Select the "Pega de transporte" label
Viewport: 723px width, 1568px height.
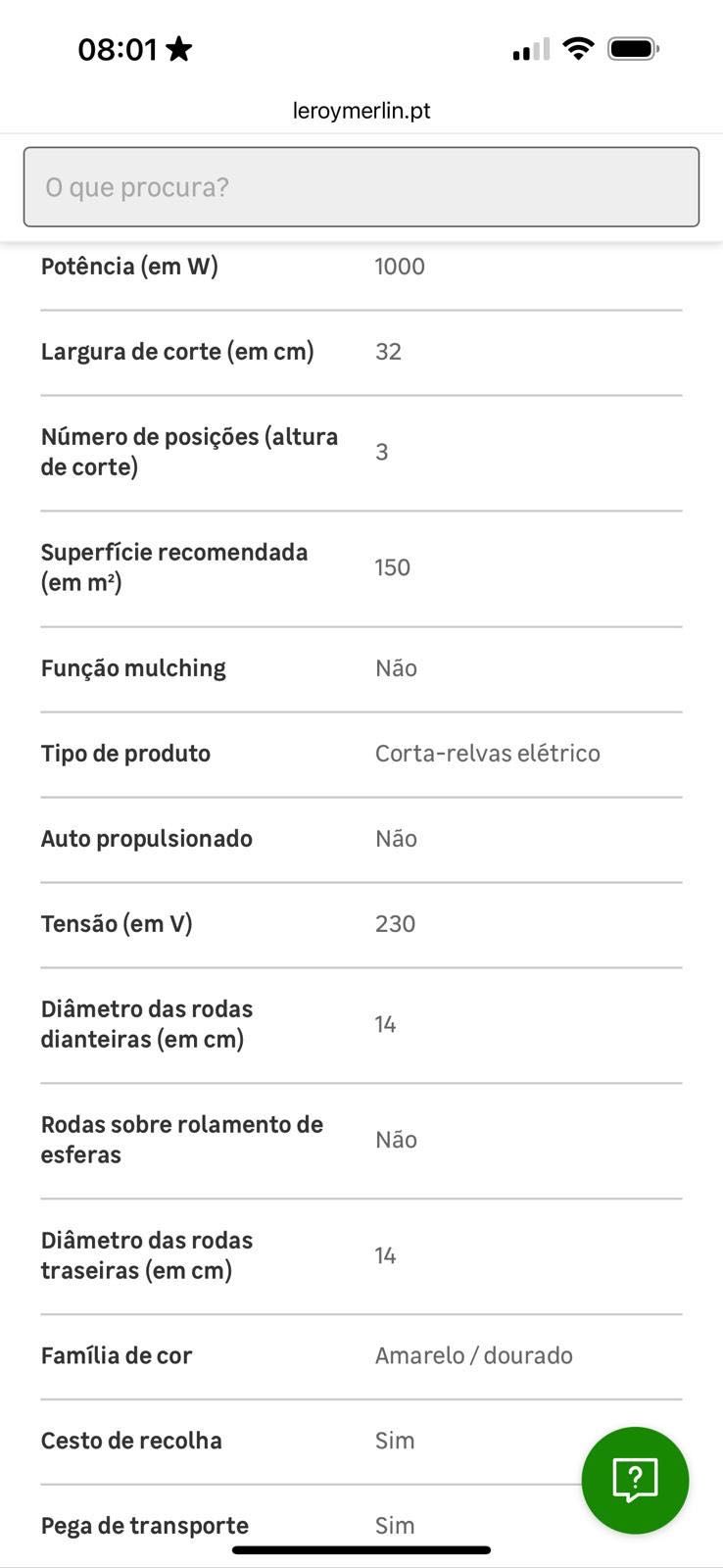tap(145, 1526)
